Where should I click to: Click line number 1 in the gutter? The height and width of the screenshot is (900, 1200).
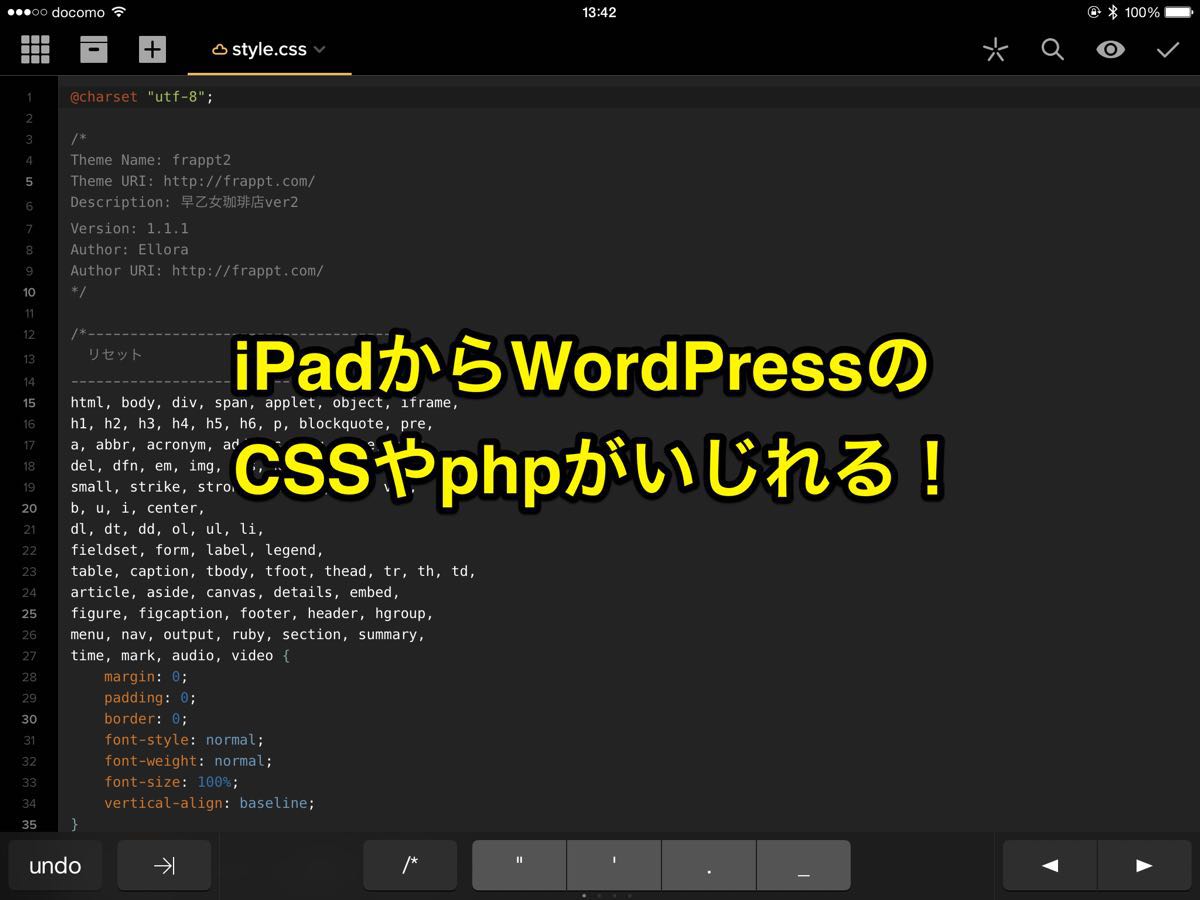(x=29, y=98)
